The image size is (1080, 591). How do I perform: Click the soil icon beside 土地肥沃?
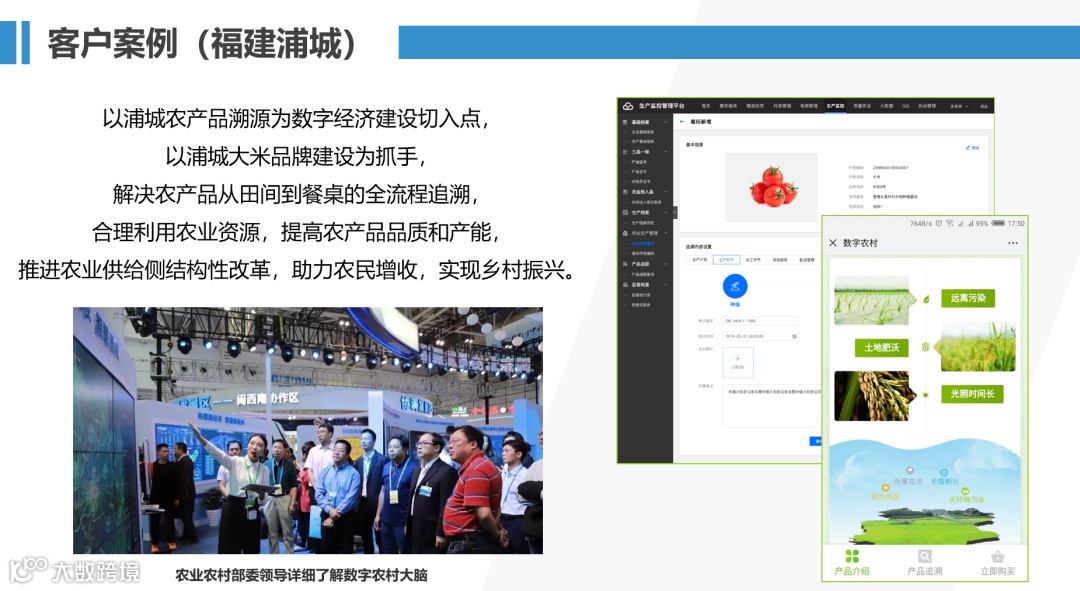point(926,346)
